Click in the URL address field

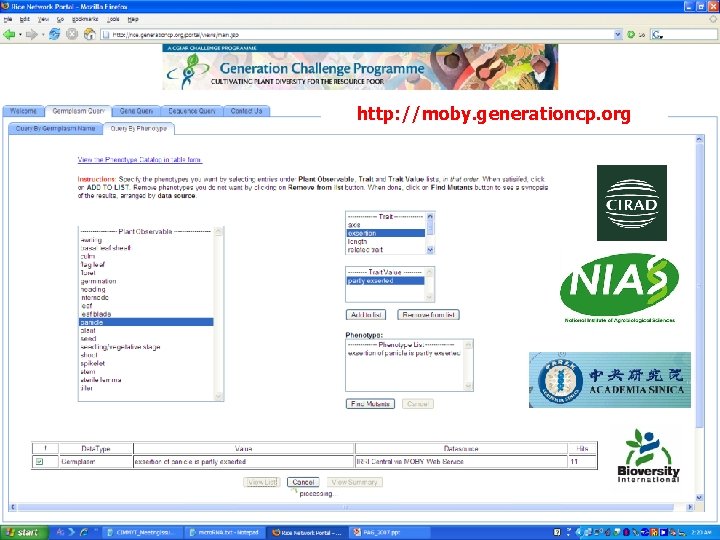[x=360, y=34]
